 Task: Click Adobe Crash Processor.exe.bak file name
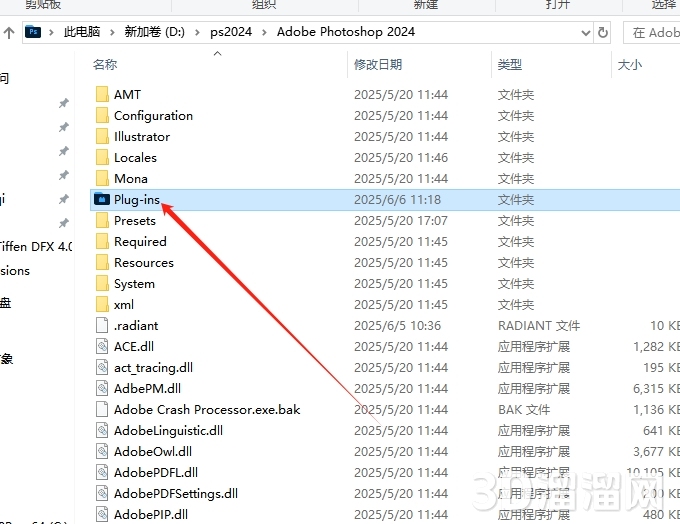pos(207,409)
